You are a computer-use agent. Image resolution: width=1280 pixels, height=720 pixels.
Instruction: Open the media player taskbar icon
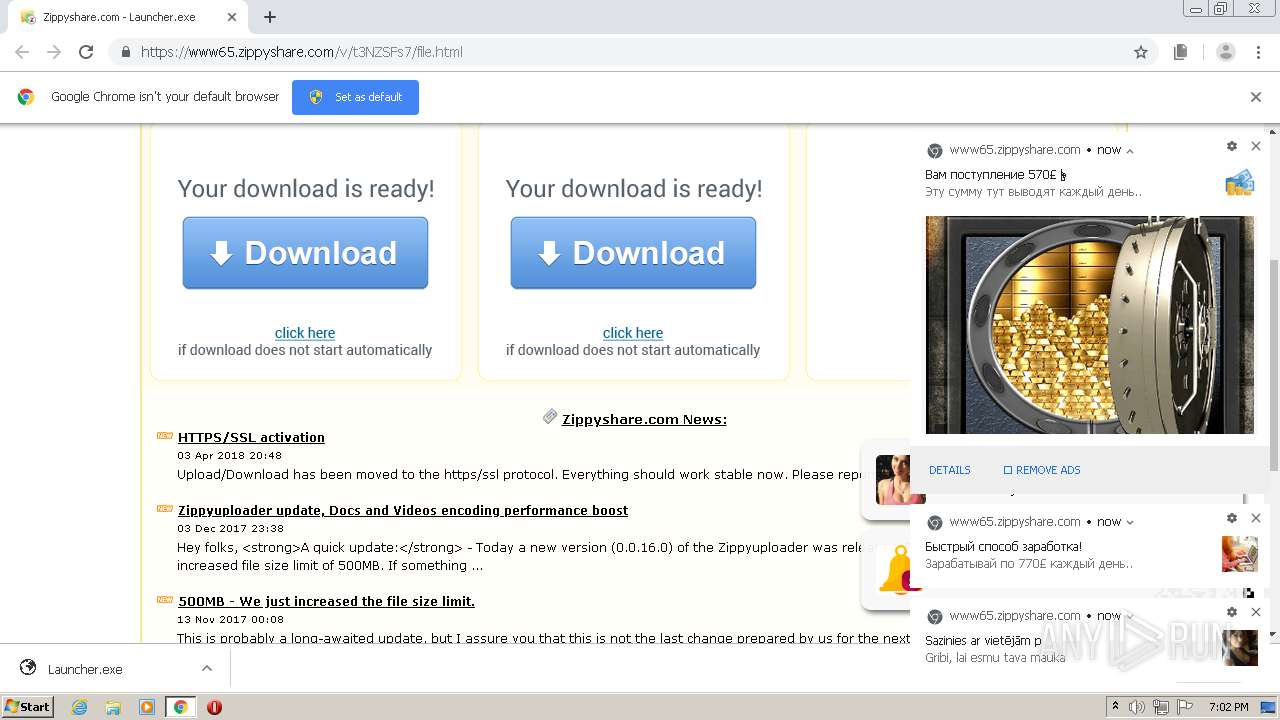[x=147, y=707]
